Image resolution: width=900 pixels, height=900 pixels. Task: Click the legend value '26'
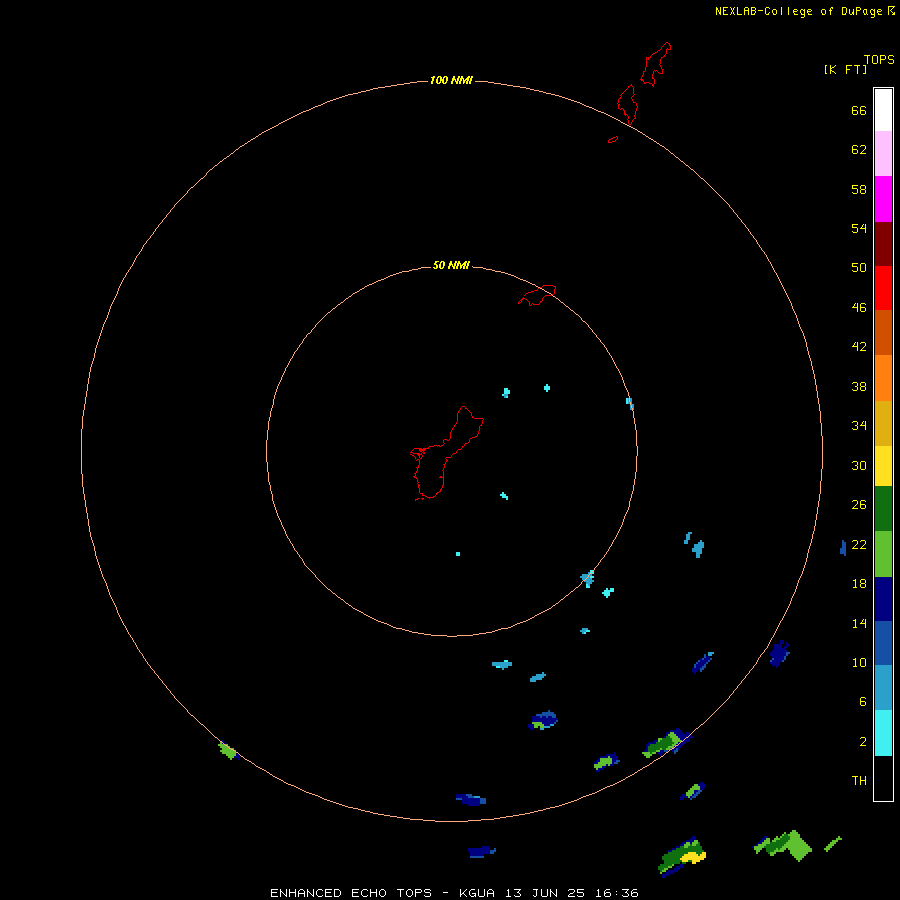859,505
